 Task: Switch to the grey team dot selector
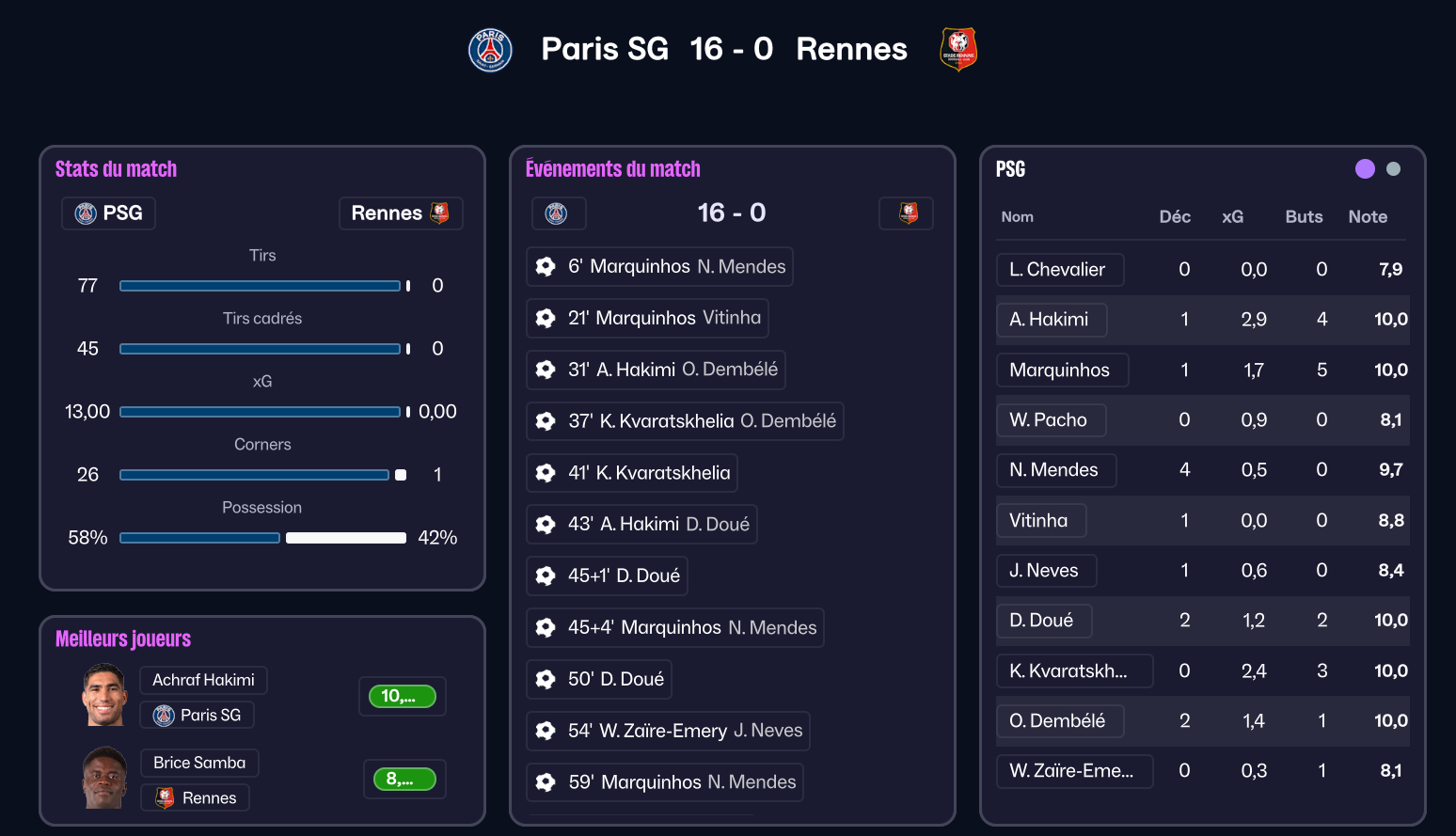click(x=1393, y=169)
